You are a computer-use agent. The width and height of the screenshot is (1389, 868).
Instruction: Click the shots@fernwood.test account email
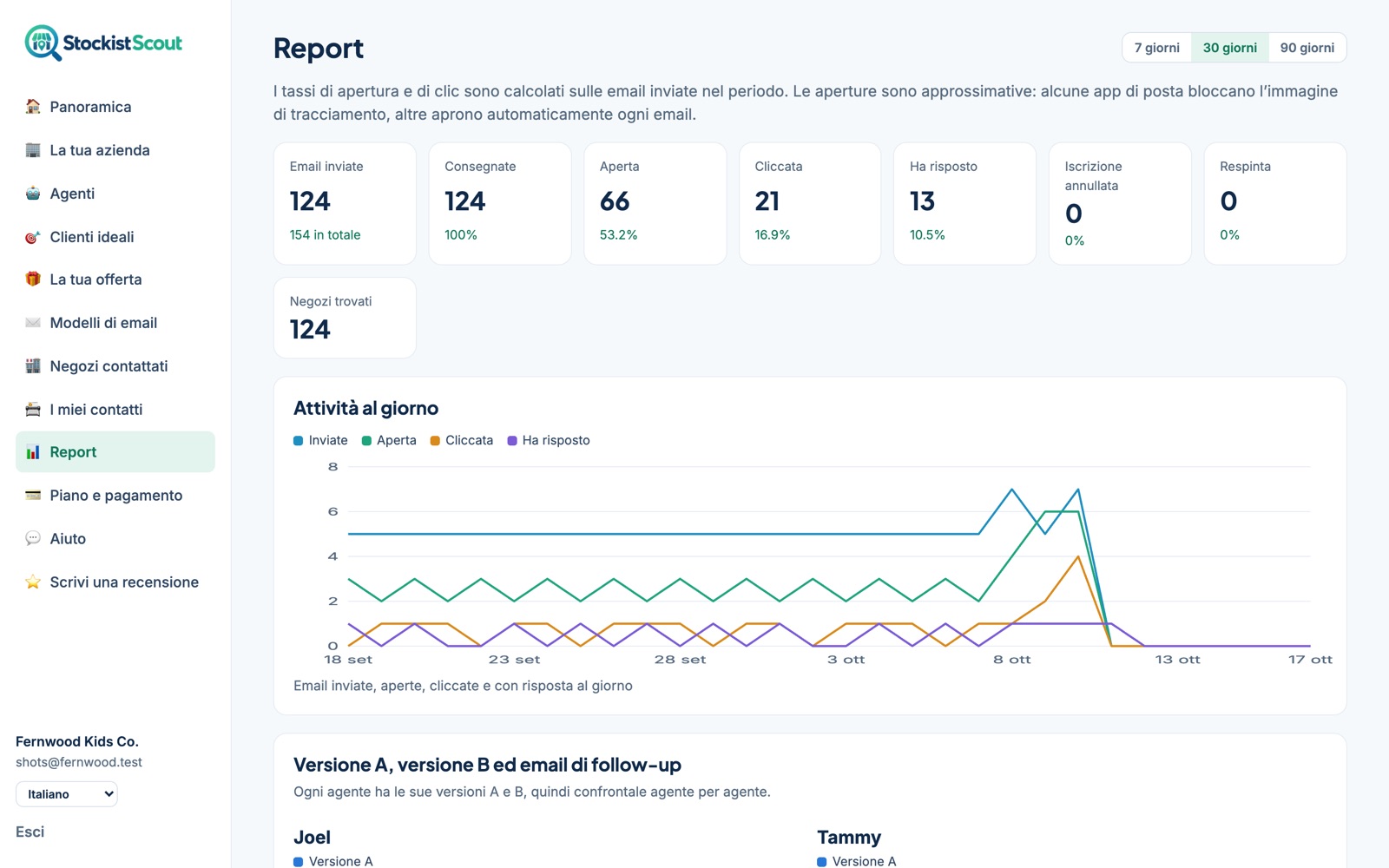coord(79,762)
